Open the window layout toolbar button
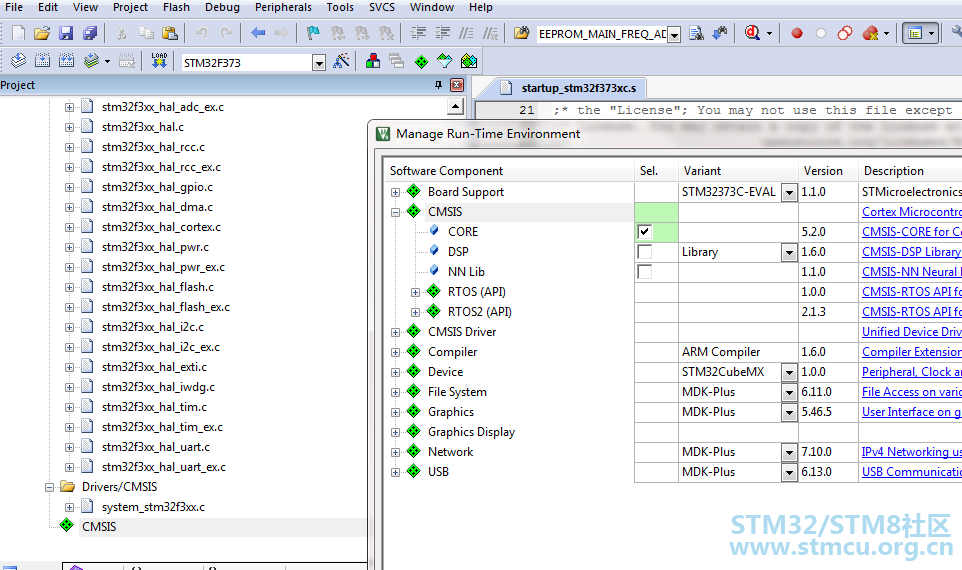The width and height of the screenshot is (962, 570). pos(915,33)
